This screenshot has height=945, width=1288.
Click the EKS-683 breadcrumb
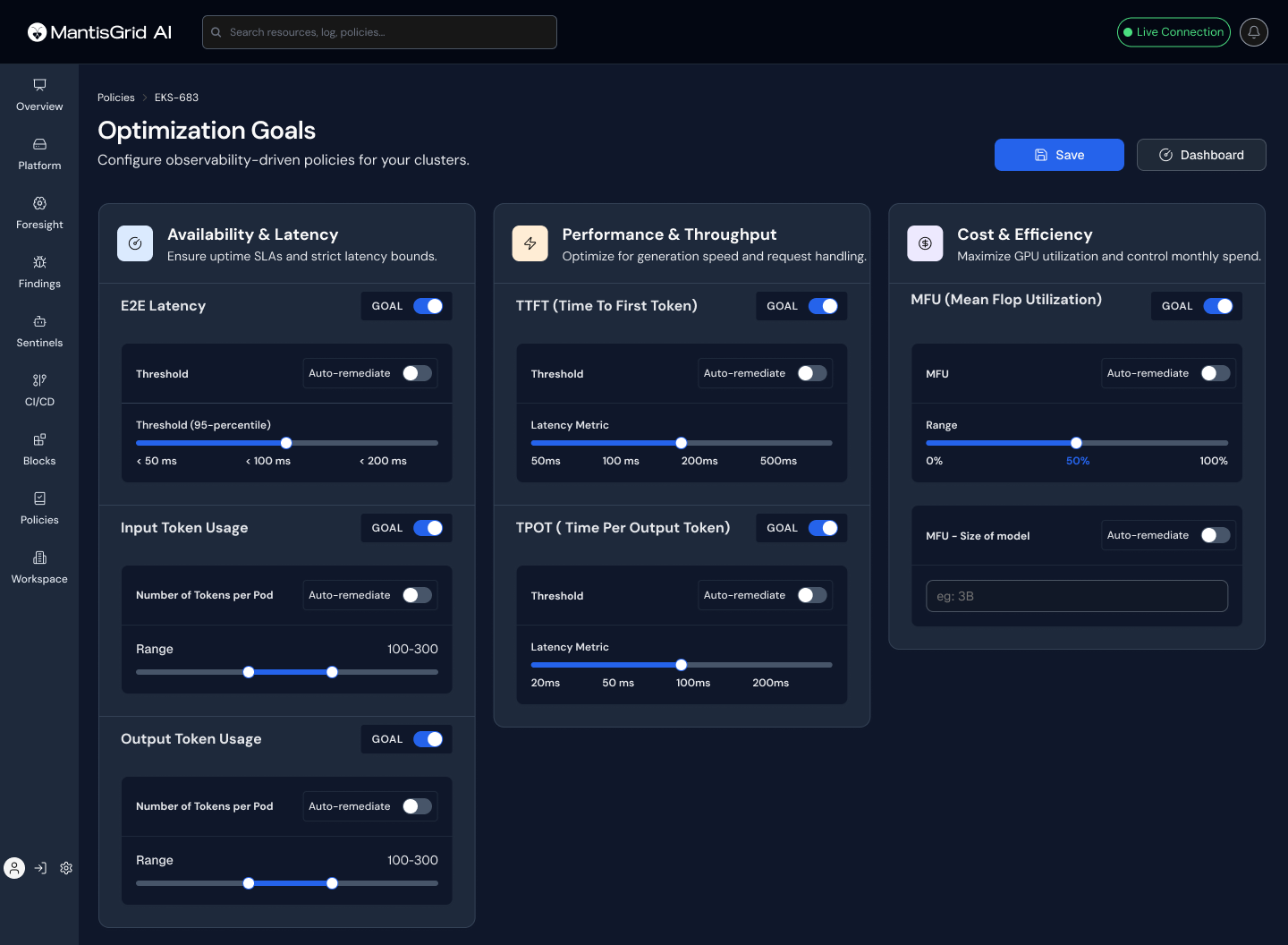click(176, 98)
